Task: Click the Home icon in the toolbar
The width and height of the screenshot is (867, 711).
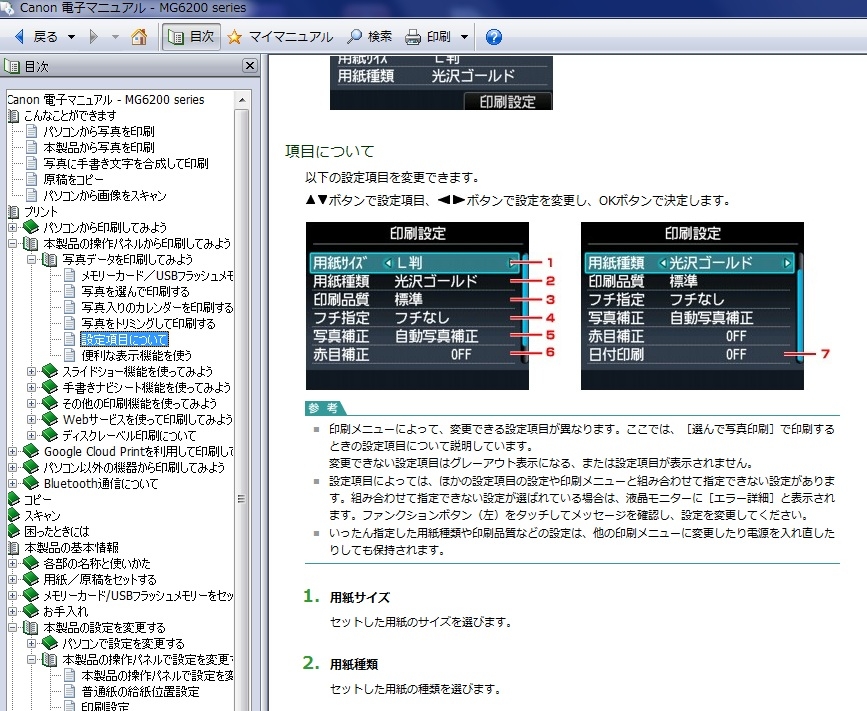Action: point(139,37)
